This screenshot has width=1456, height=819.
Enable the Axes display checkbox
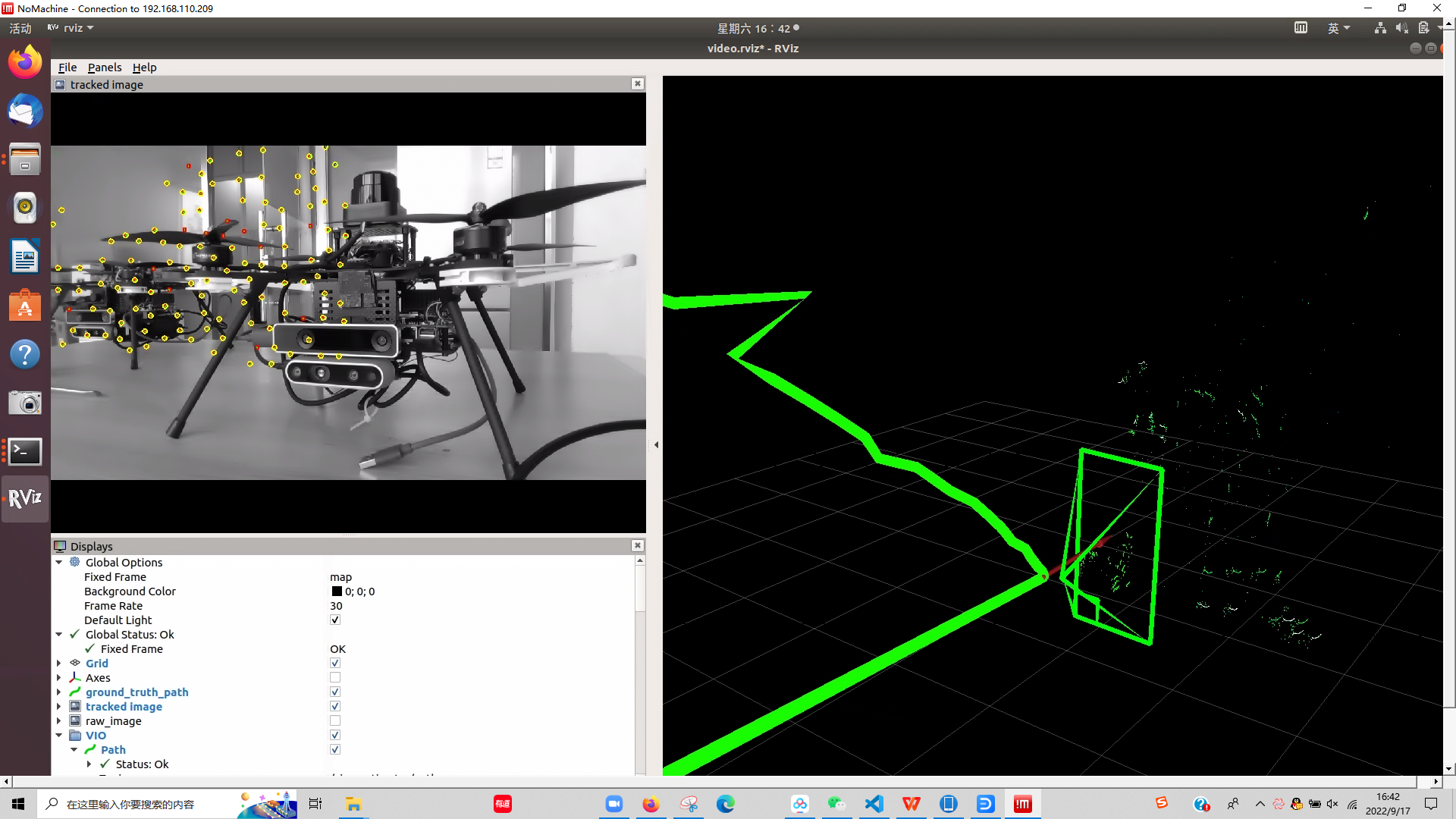coord(335,678)
